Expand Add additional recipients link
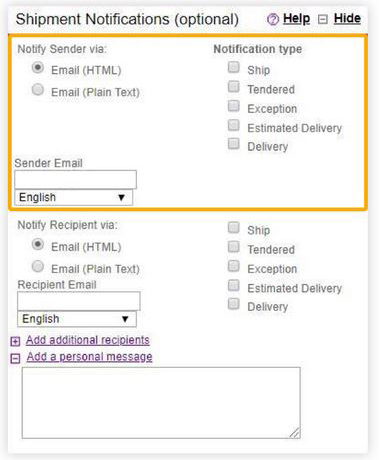Image resolution: width=380 pixels, height=460 pixels. (x=88, y=340)
